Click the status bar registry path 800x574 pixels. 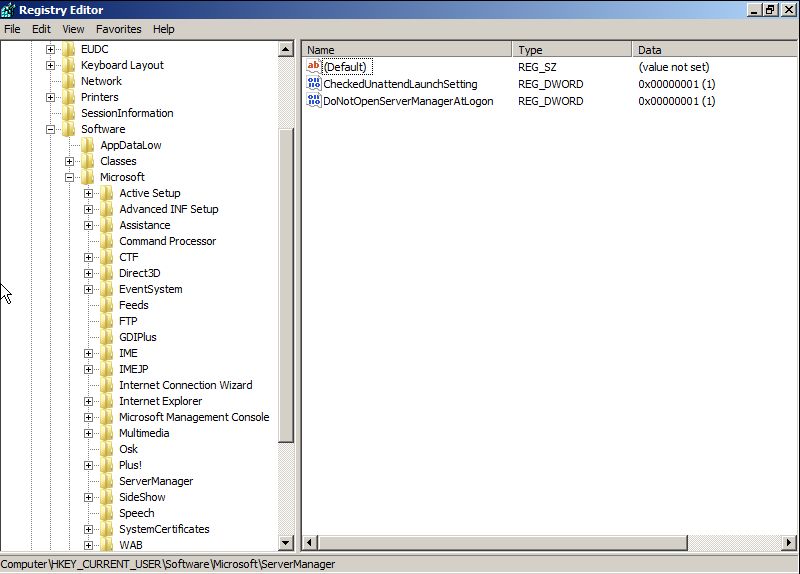pos(168,564)
